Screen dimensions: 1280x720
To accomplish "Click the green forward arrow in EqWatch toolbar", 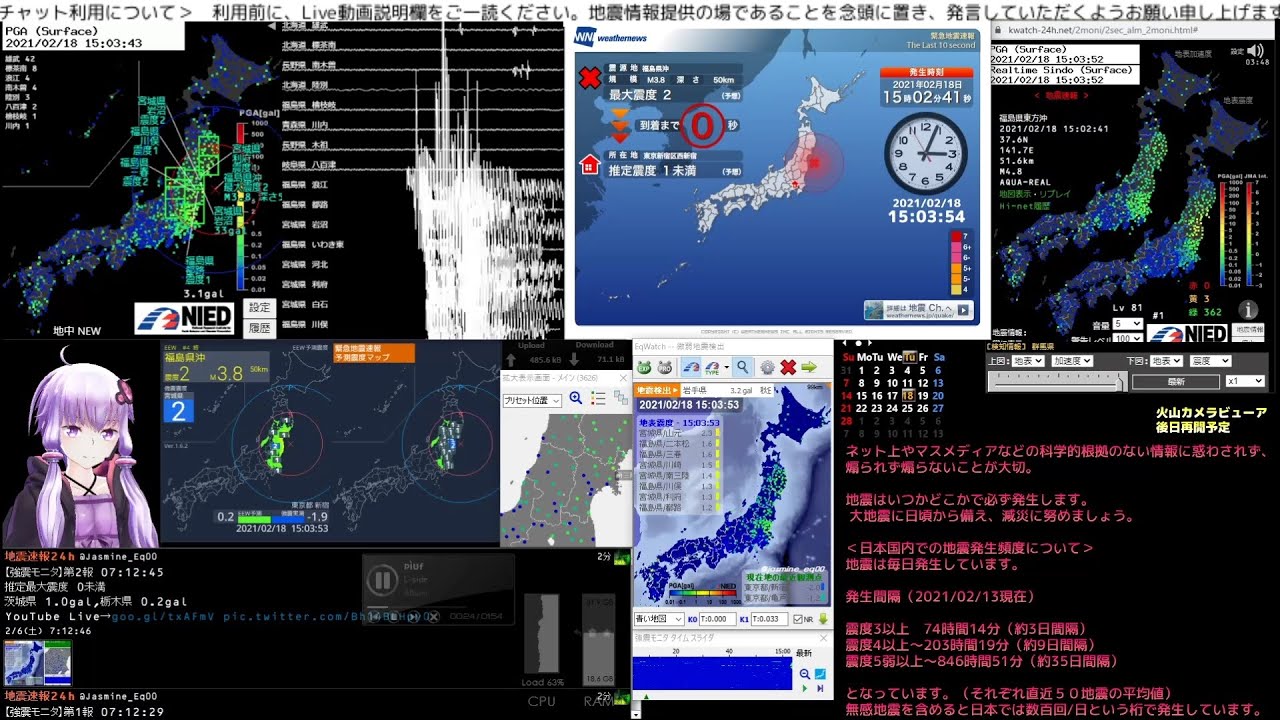I will pyautogui.click(x=809, y=368).
